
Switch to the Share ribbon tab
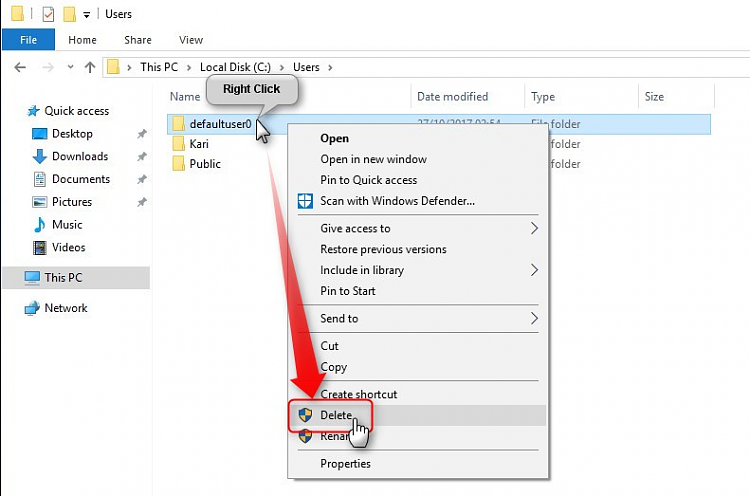138,40
